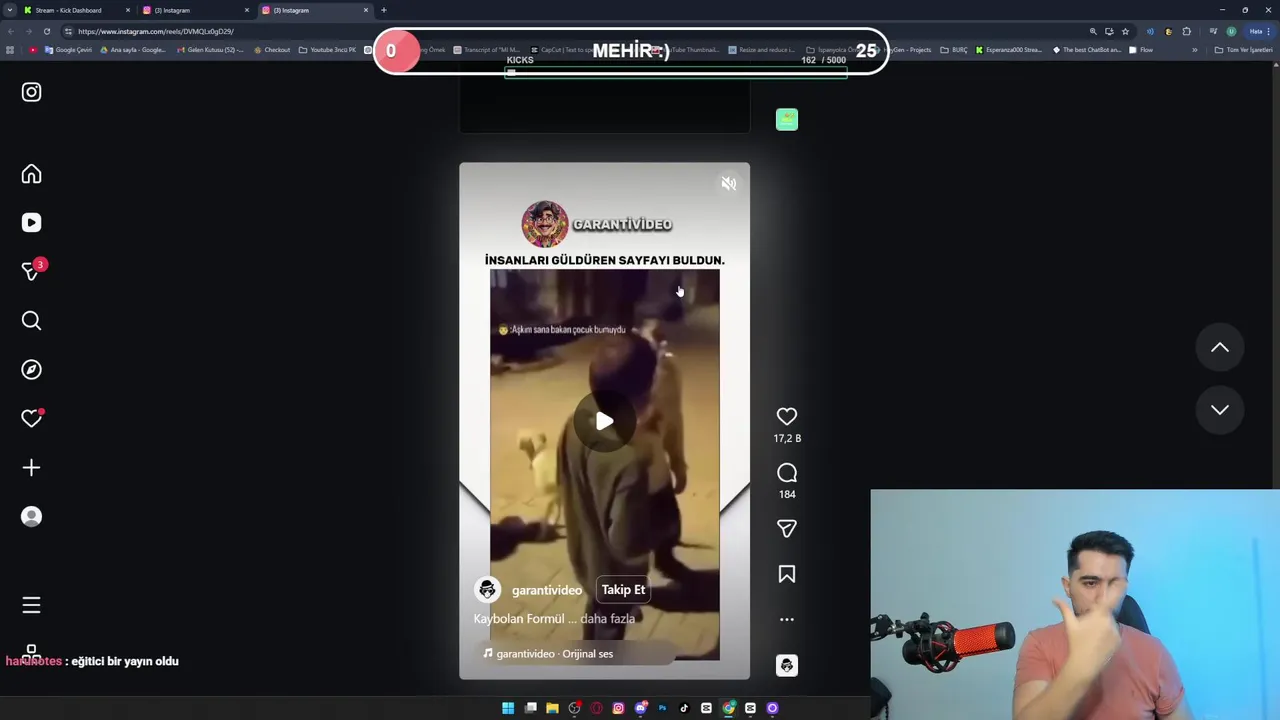This screenshot has height=720, width=1280.
Task: Open the Chrome profile avatar
Action: [x=1231, y=31]
